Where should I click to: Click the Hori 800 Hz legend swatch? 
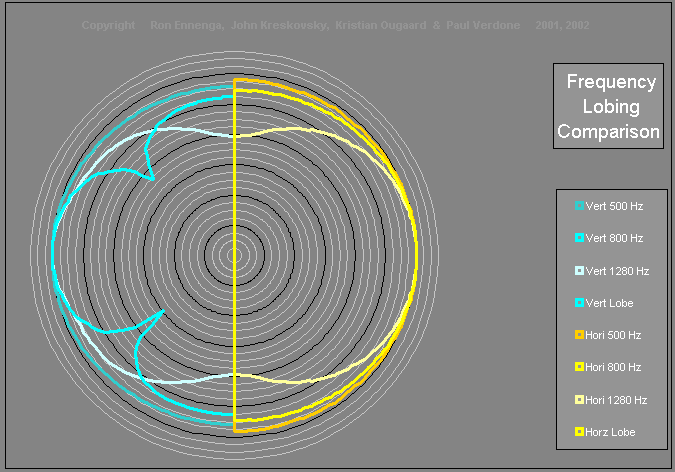(579, 367)
